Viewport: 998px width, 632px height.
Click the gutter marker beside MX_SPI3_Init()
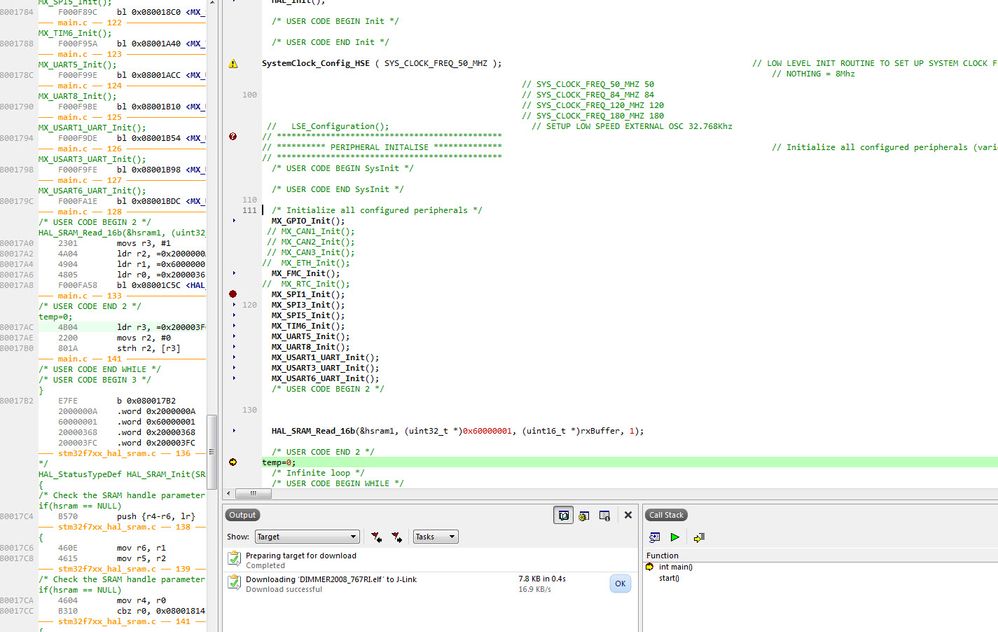(x=234, y=305)
